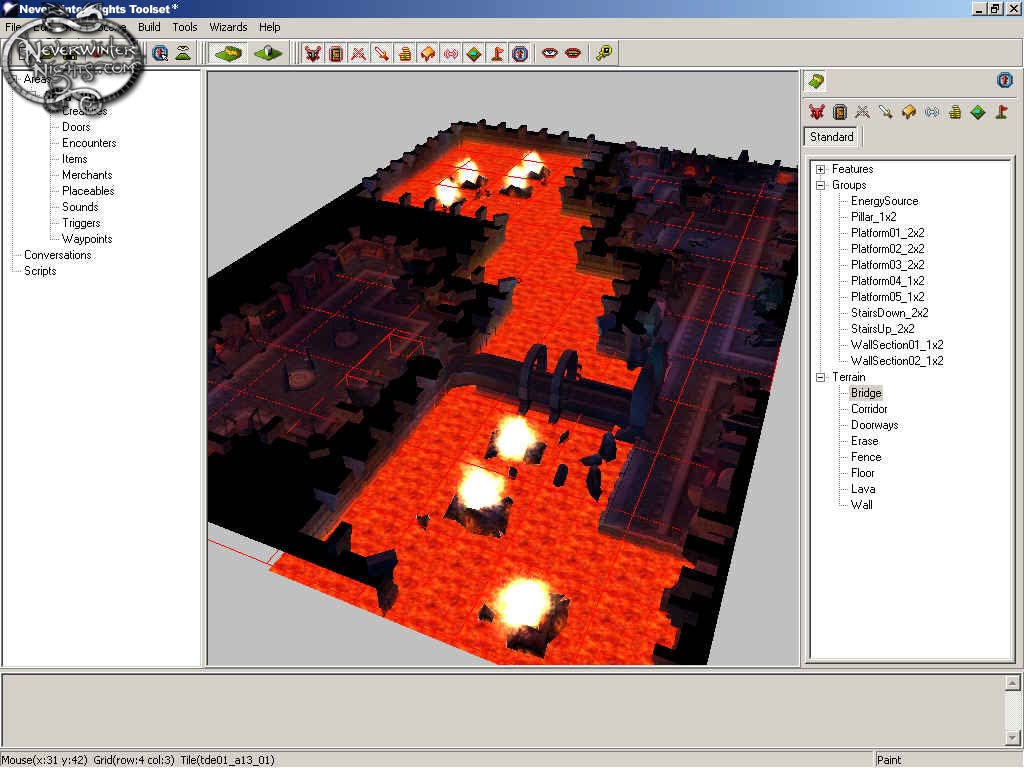Click the green terrain tile icon in main toolbar
This screenshot has width=1024, height=768.
click(x=229, y=53)
